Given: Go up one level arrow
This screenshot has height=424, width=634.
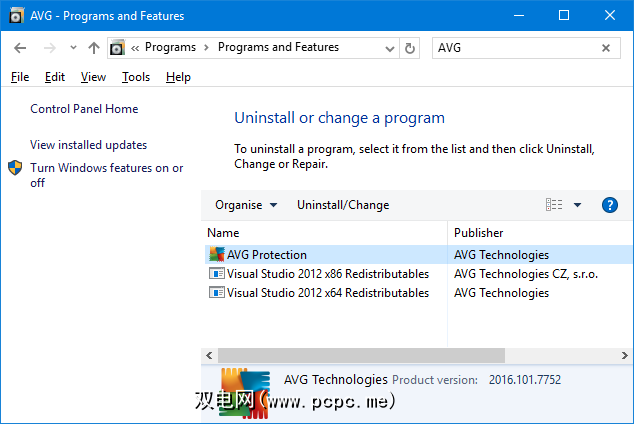Looking at the screenshot, I should click(x=94, y=48).
